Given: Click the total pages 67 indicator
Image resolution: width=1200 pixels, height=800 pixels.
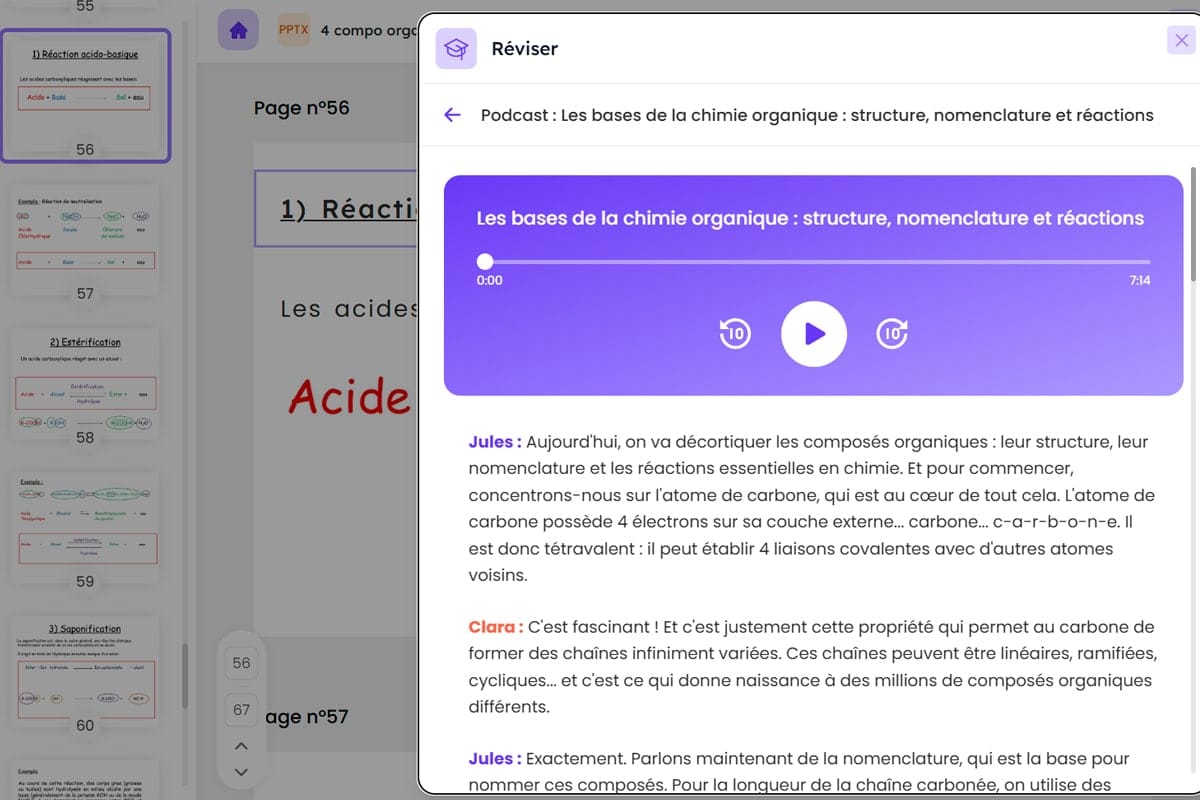Looking at the screenshot, I should coord(241,710).
